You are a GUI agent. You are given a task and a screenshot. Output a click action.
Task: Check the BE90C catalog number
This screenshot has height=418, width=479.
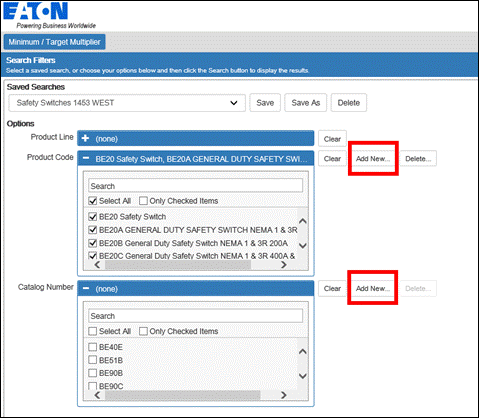pos(93,386)
